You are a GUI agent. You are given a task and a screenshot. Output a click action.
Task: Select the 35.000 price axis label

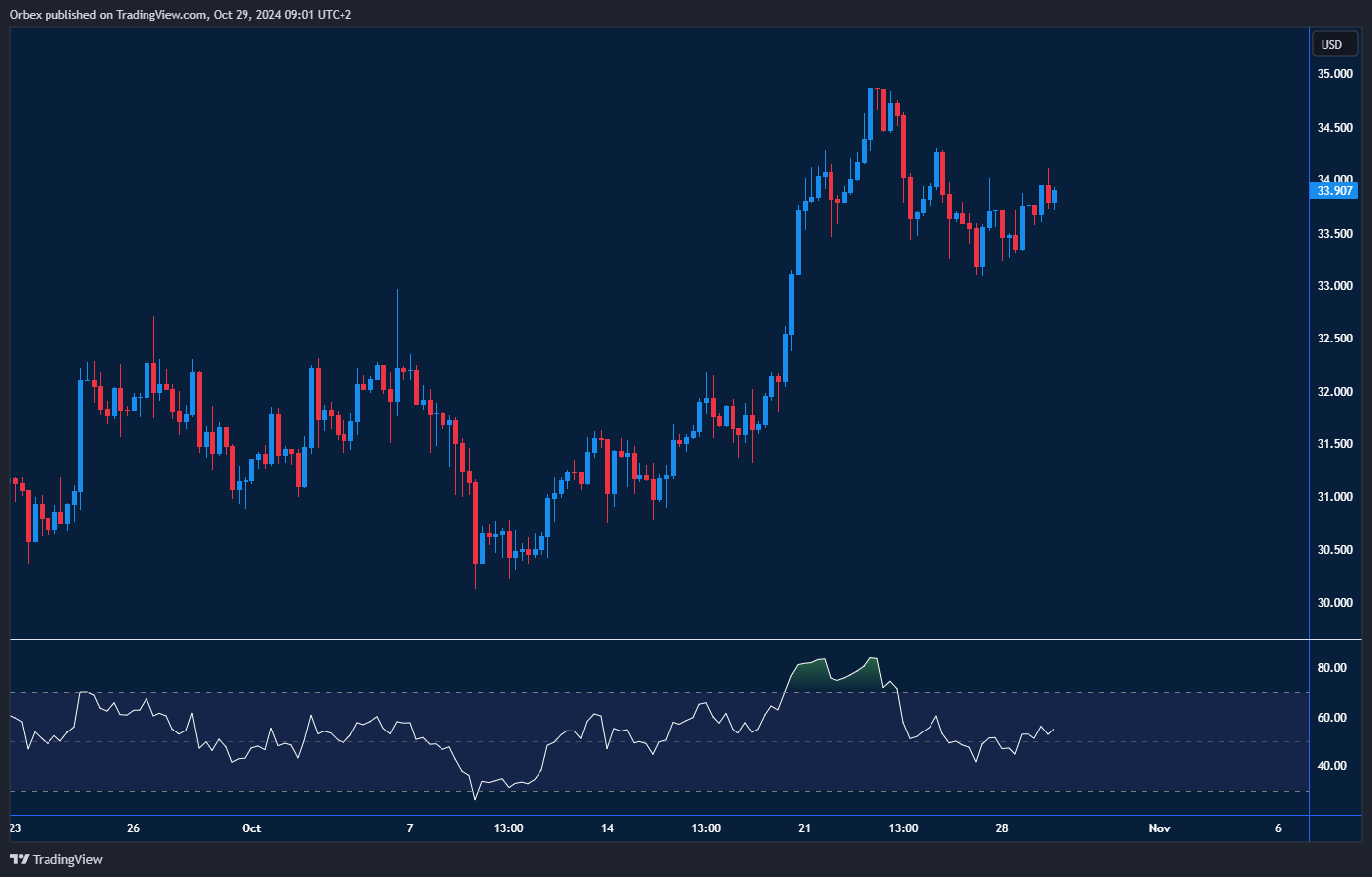1334,74
